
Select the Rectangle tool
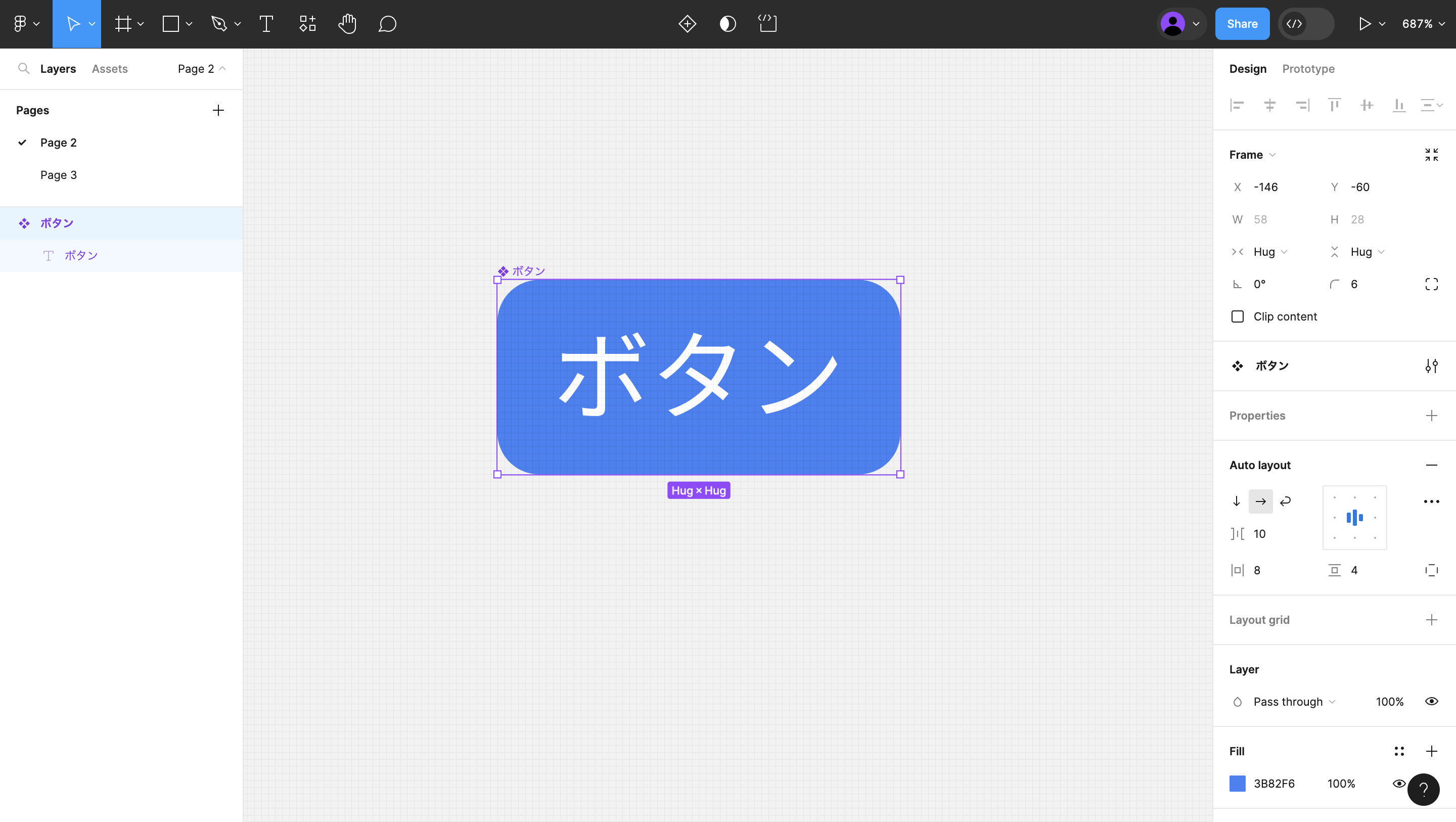click(x=171, y=24)
